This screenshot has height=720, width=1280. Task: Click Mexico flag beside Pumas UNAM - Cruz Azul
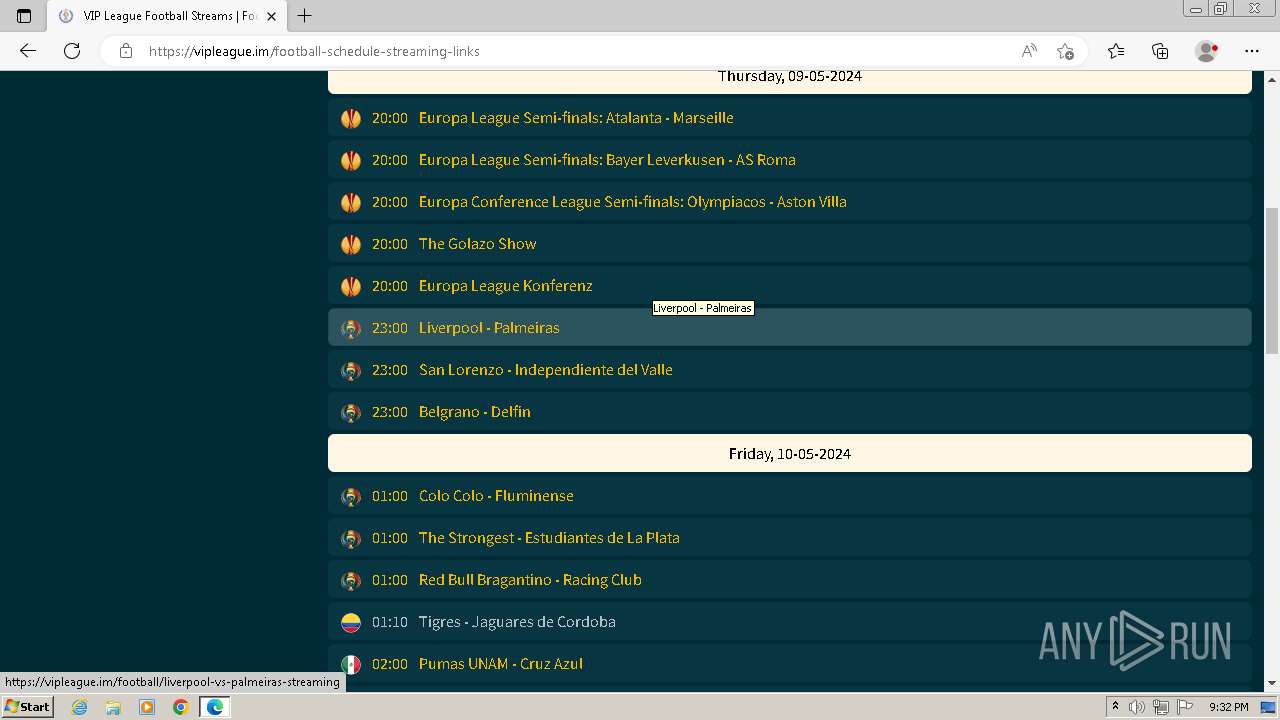[351, 664]
